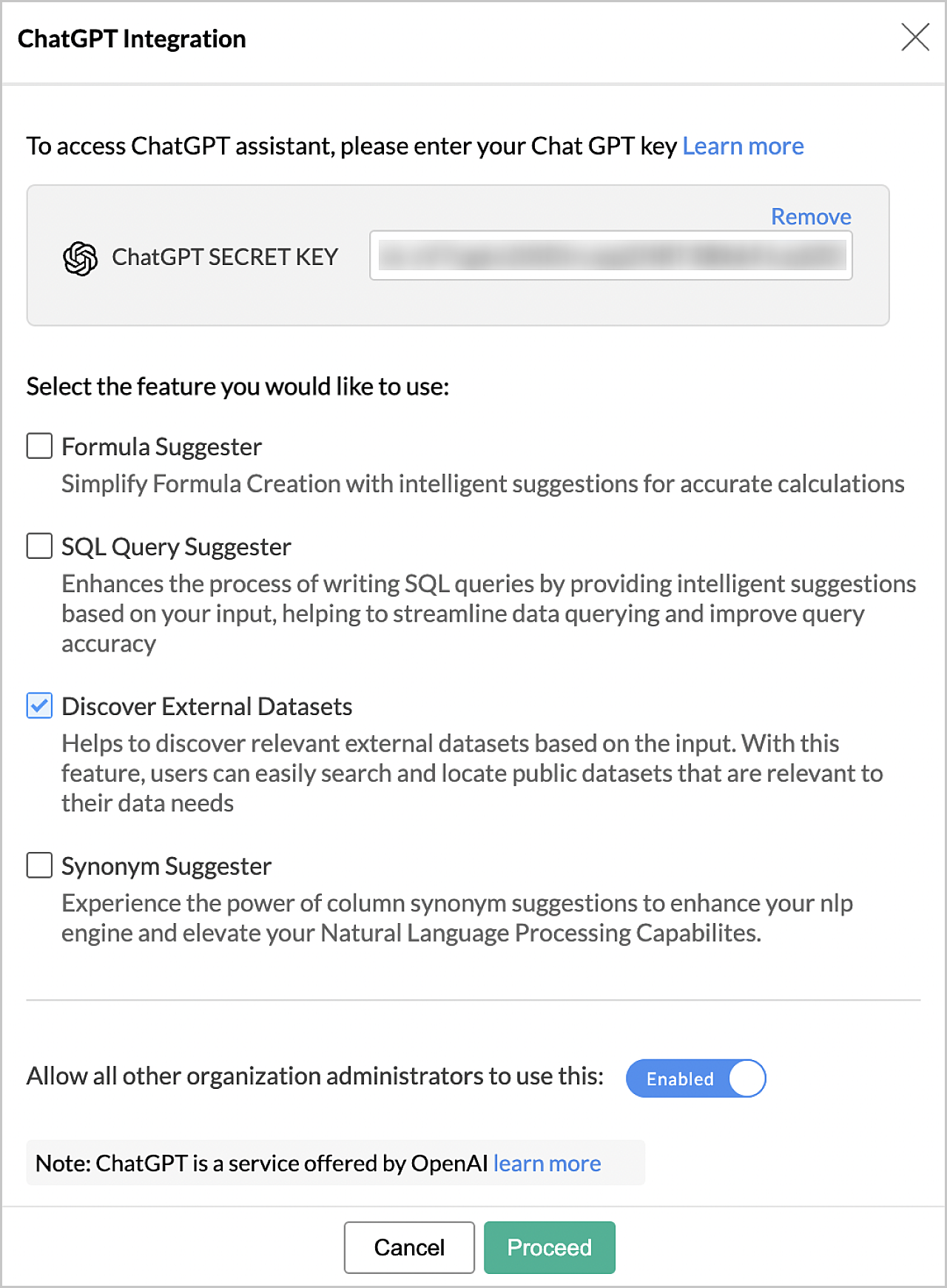Click the ChatGPT SECRET KEY label
Image resolution: width=947 pixels, height=1288 pixels.
point(225,257)
